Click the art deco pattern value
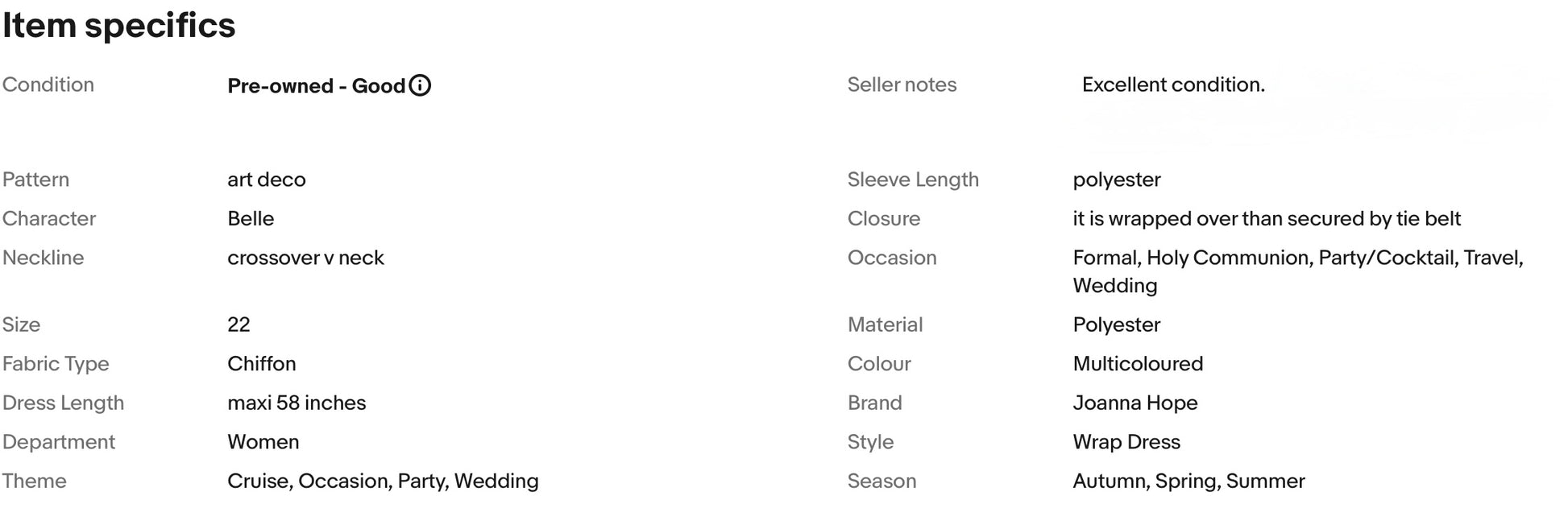Screen dimensions: 1568x529 click(x=266, y=180)
